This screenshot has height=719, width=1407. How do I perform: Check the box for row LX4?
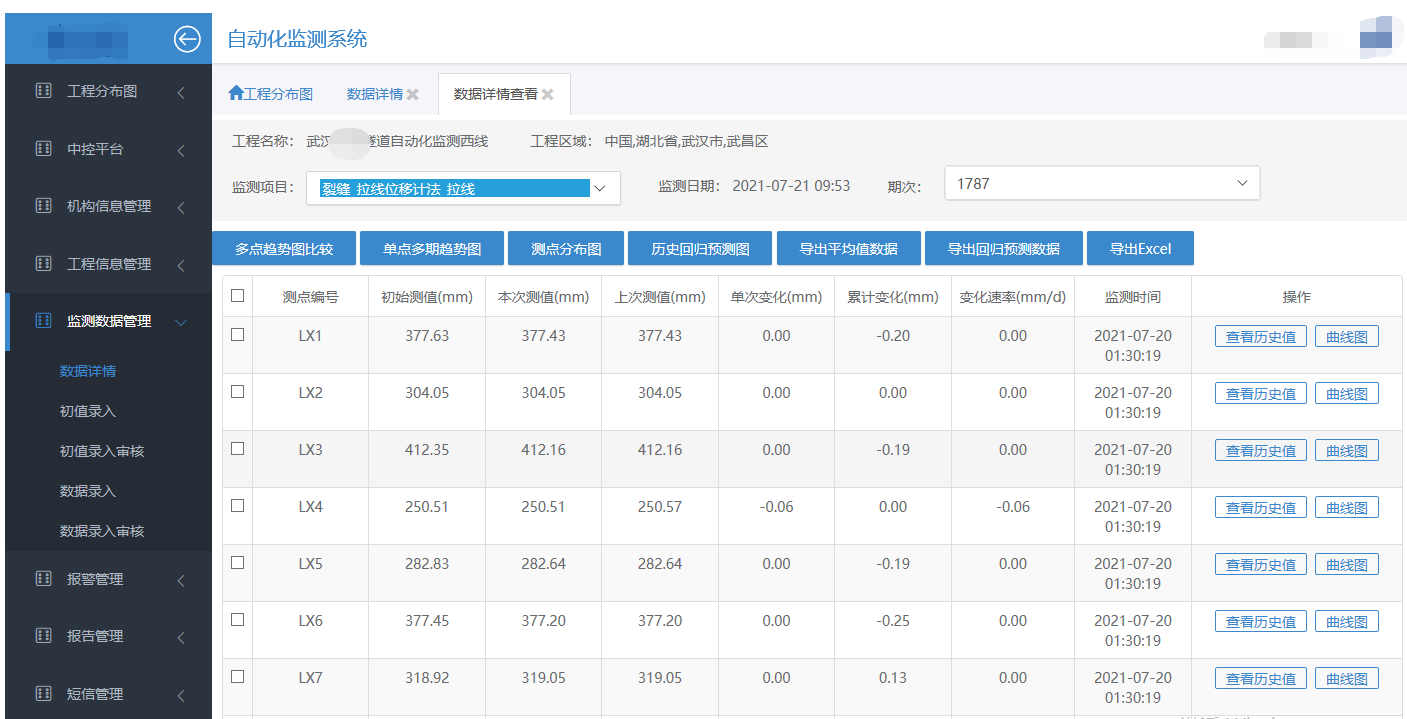[x=237, y=506]
